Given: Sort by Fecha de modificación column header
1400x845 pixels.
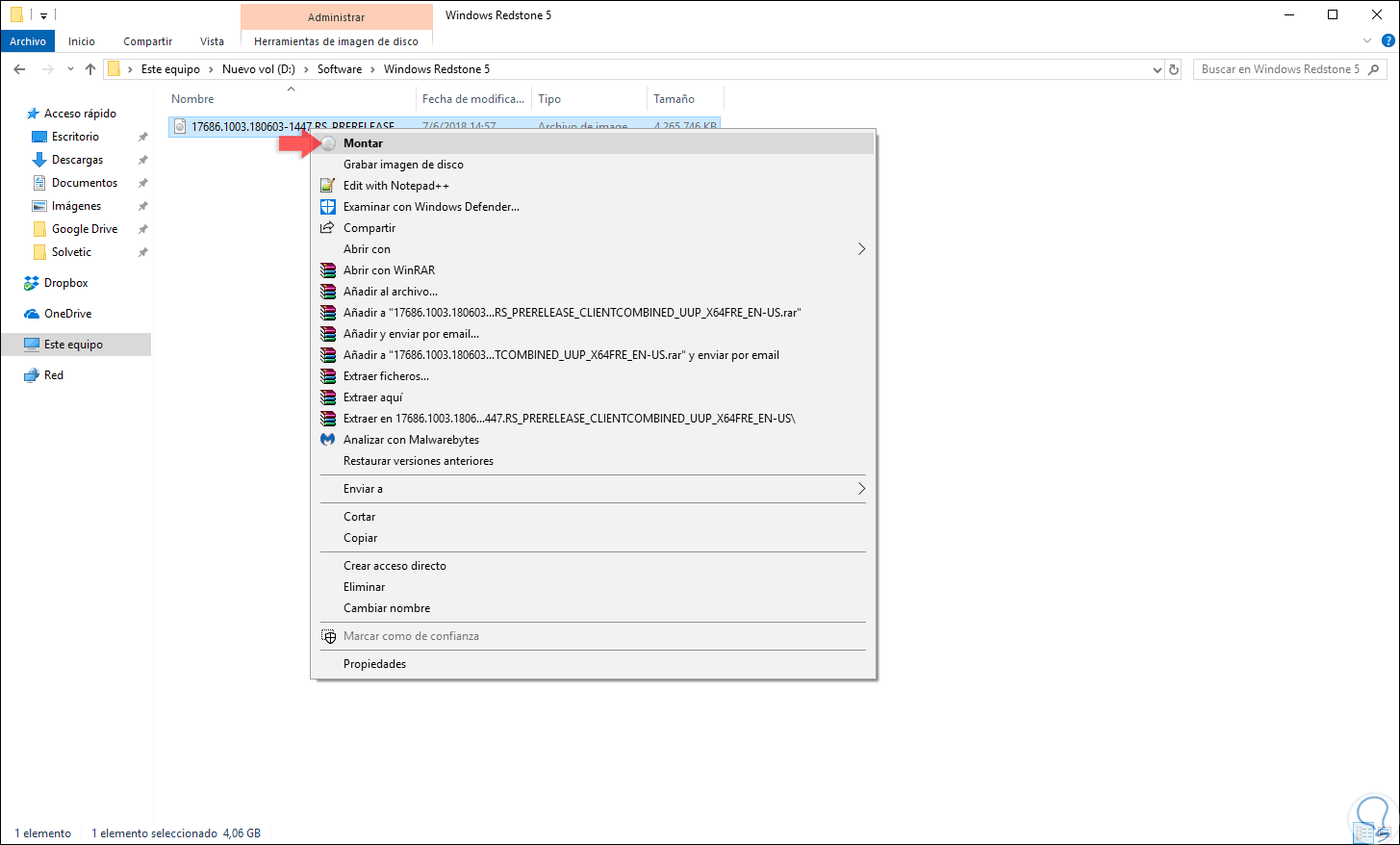Looking at the screenshot, I should point(473,99).
